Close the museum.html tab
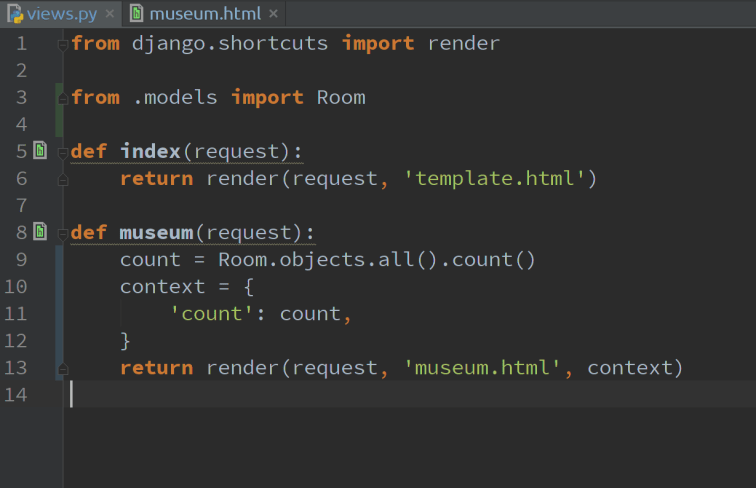 coord(272,14)
